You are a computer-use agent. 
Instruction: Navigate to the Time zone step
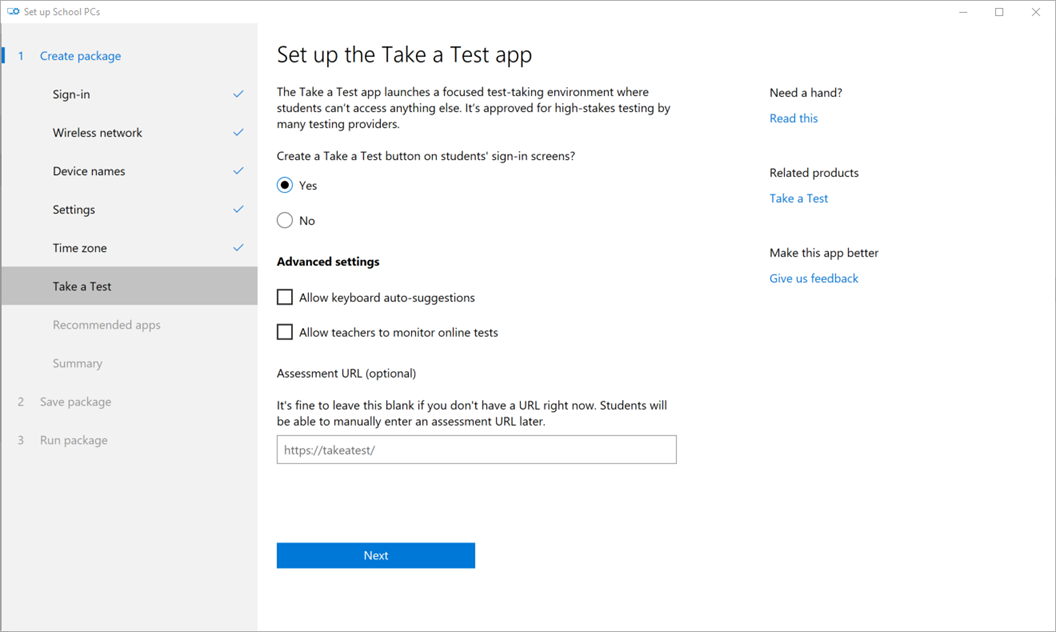tap(79, 248)
